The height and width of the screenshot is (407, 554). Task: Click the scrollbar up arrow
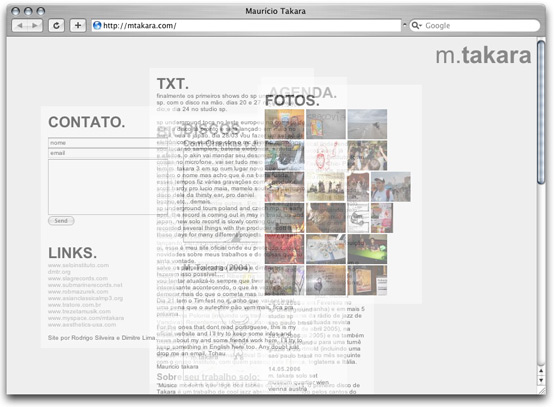(x=541, y=371)
